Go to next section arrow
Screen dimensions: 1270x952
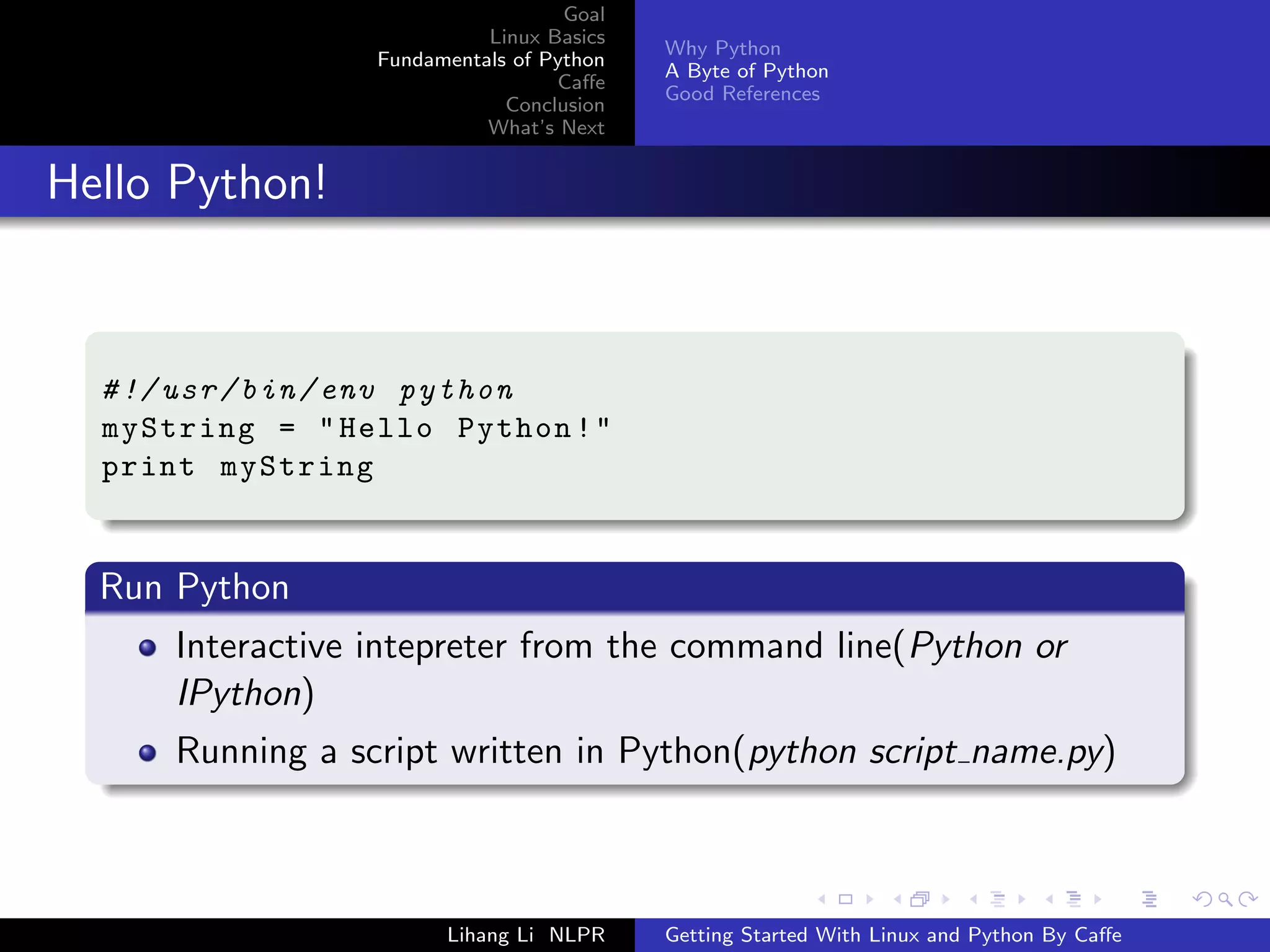coord(1098,899)
